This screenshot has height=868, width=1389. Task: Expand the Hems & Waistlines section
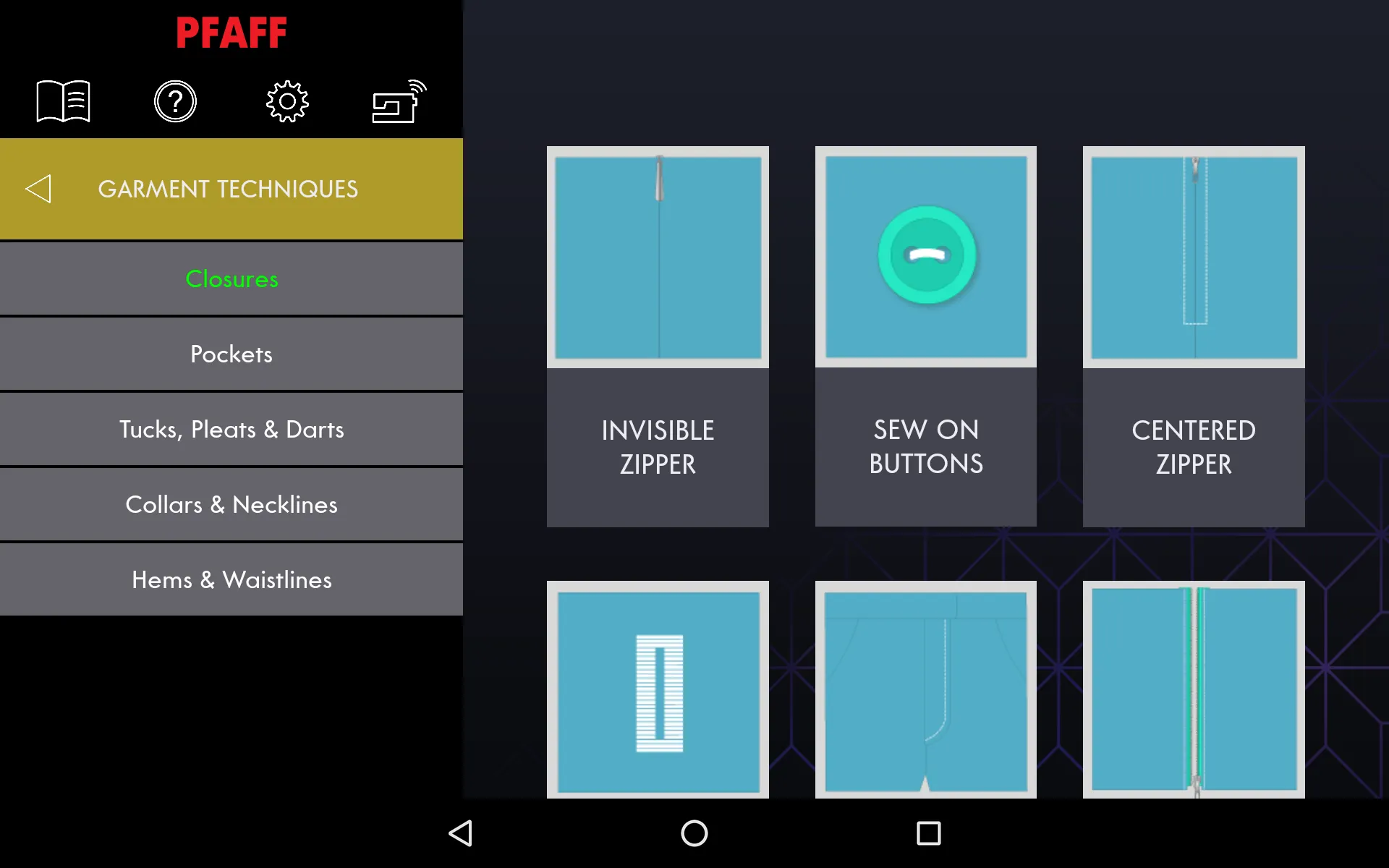tap(231, 579)
